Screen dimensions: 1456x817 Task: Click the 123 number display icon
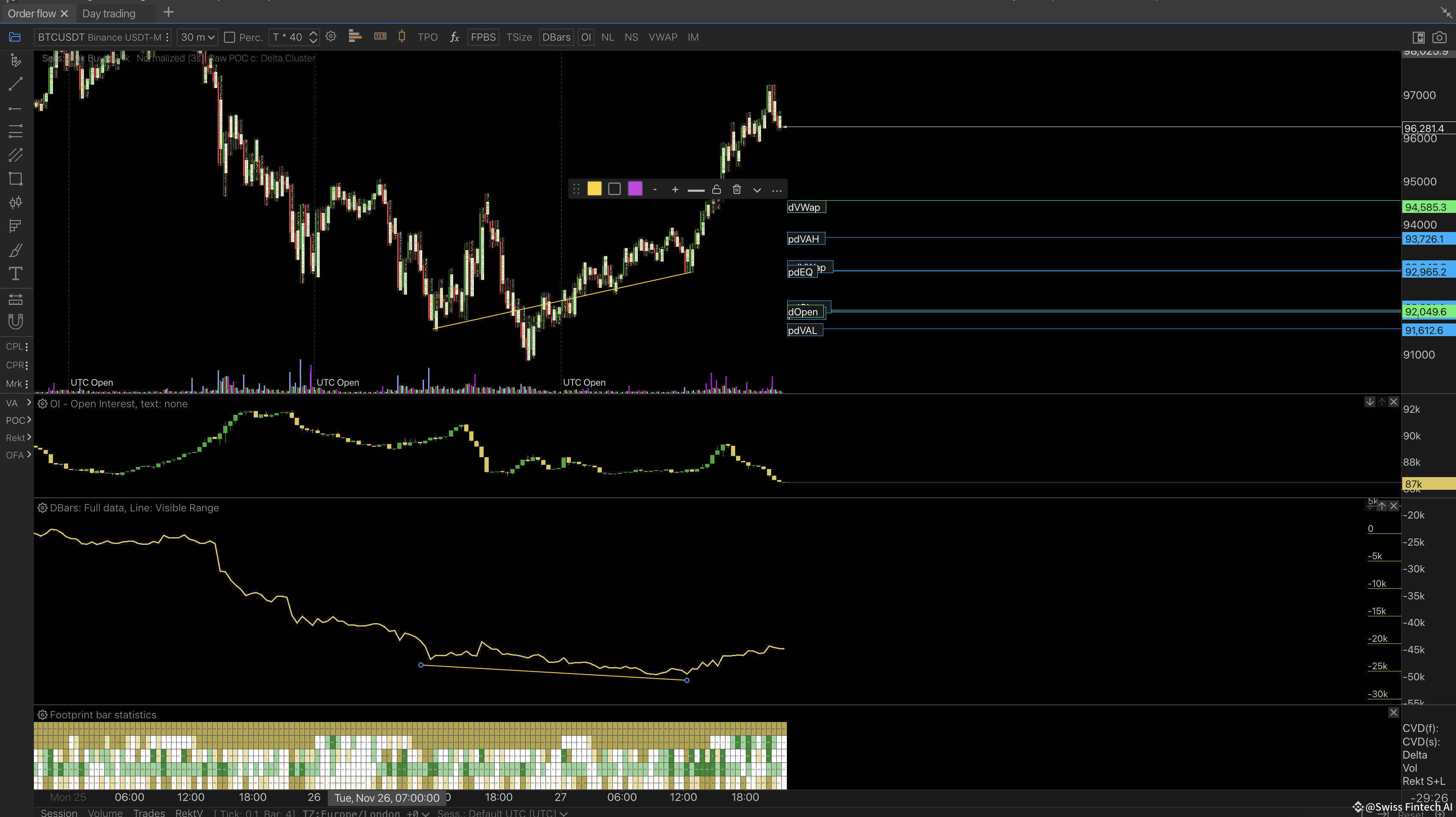[380, 36]
